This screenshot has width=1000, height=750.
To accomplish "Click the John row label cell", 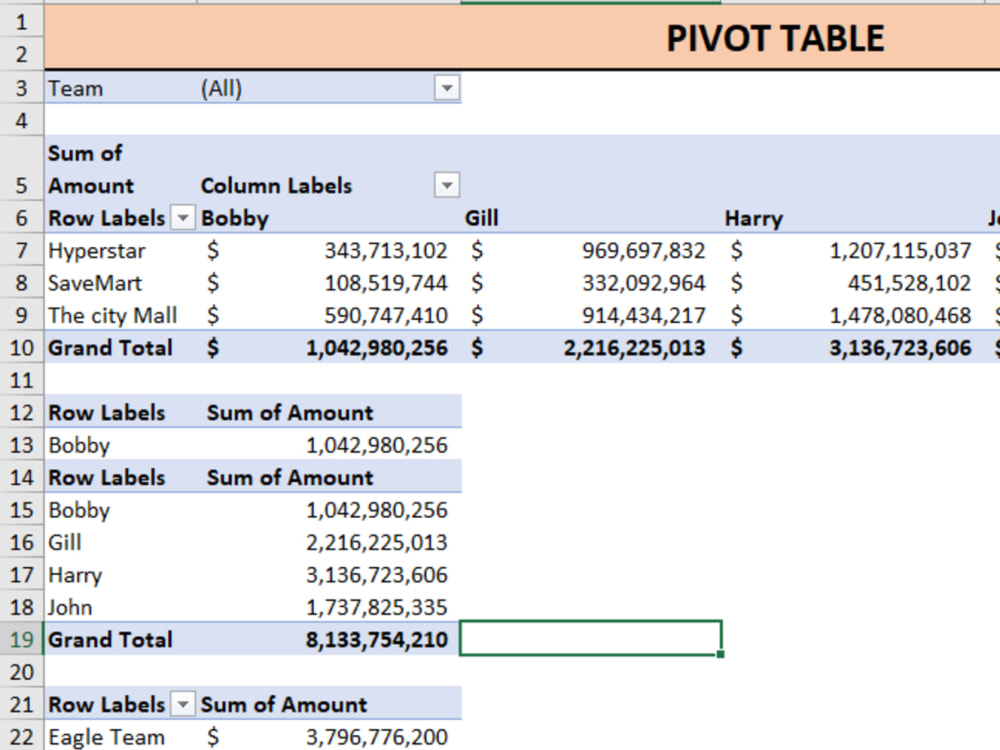I will click(x=121, y=607).
